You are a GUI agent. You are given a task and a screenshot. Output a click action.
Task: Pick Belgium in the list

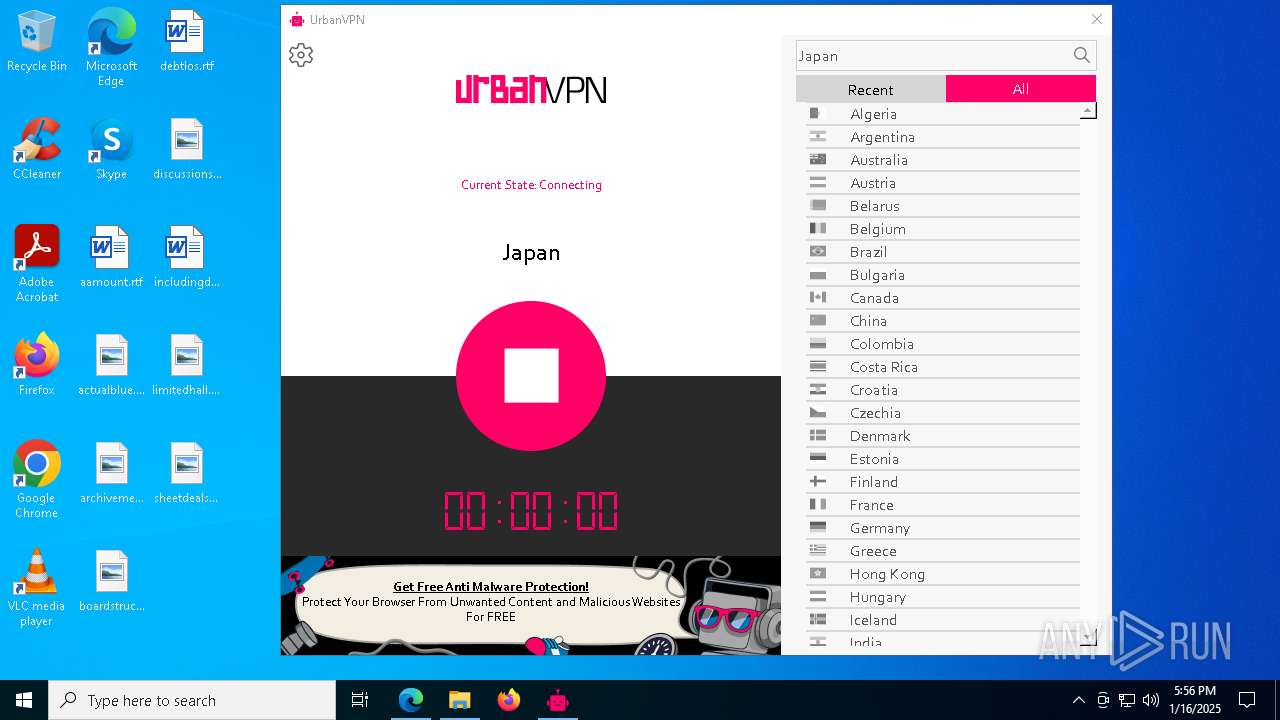coord(943,229)
